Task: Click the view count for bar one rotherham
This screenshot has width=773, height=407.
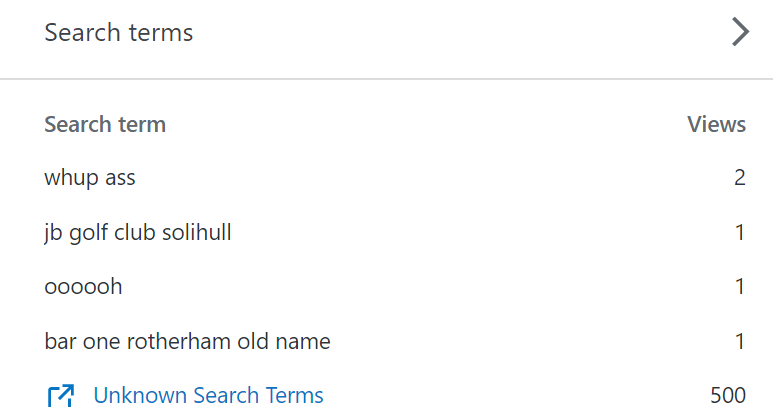Action: 740,342
